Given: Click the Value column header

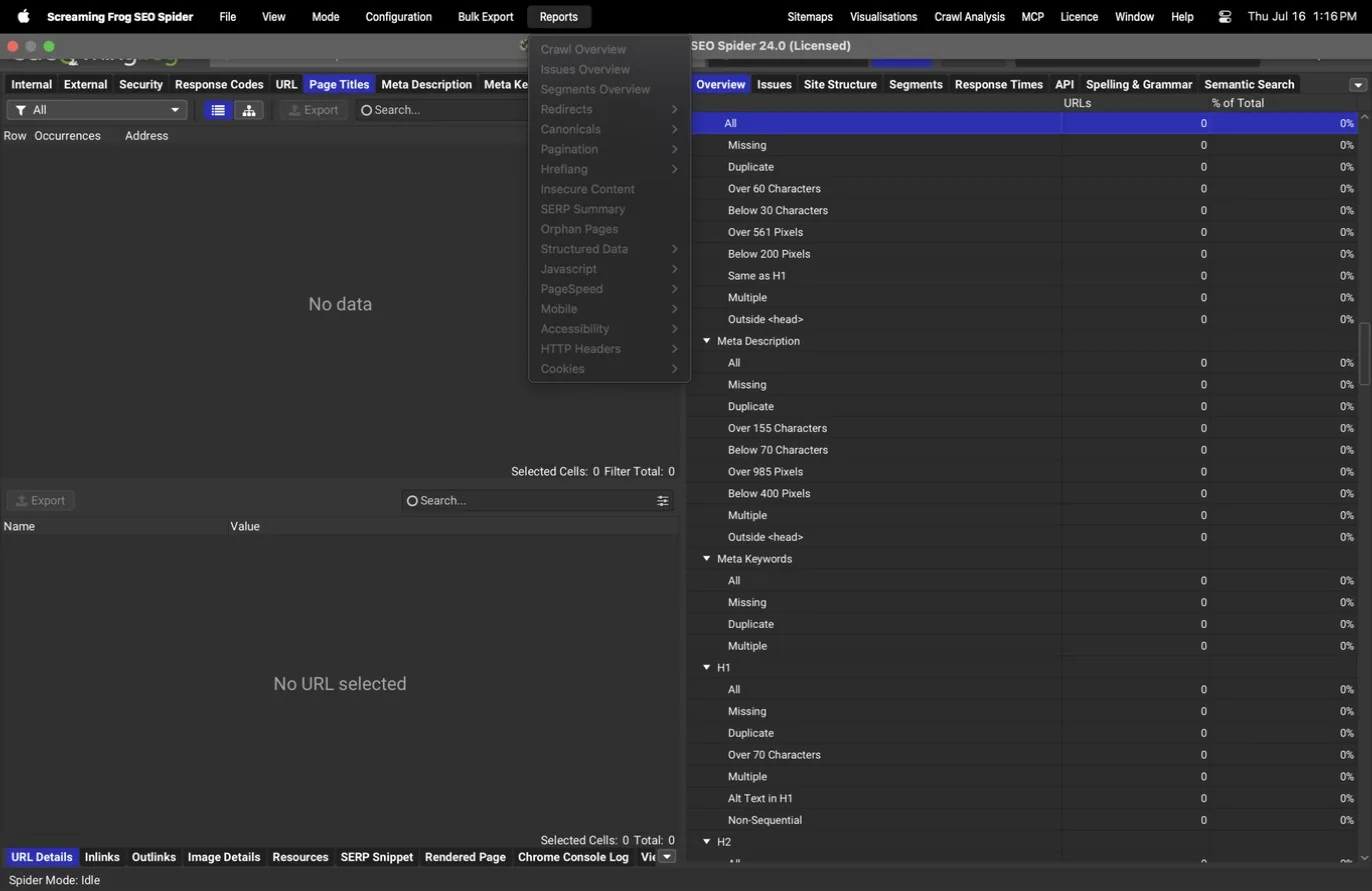Looking at the screenshot, I should coord(245,527).
